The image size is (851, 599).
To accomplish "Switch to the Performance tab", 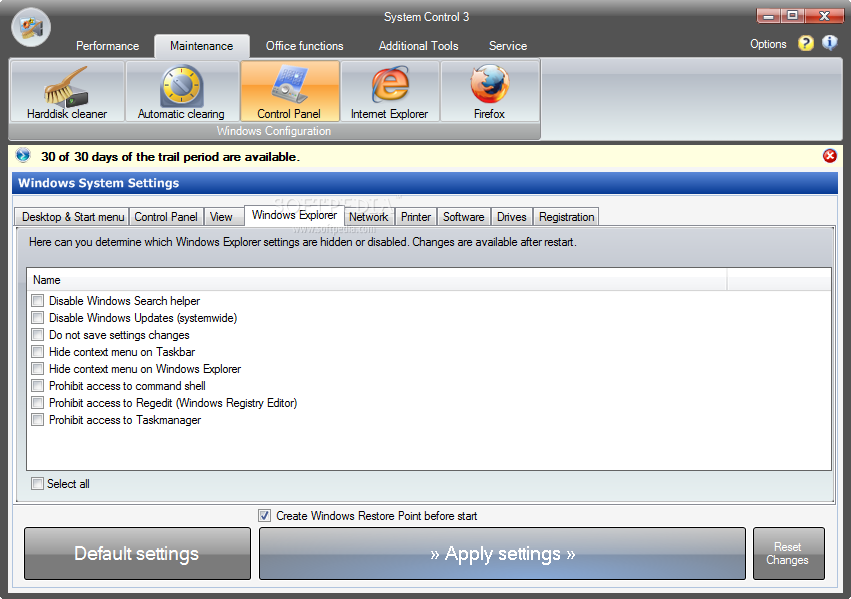I will point(107,46).
